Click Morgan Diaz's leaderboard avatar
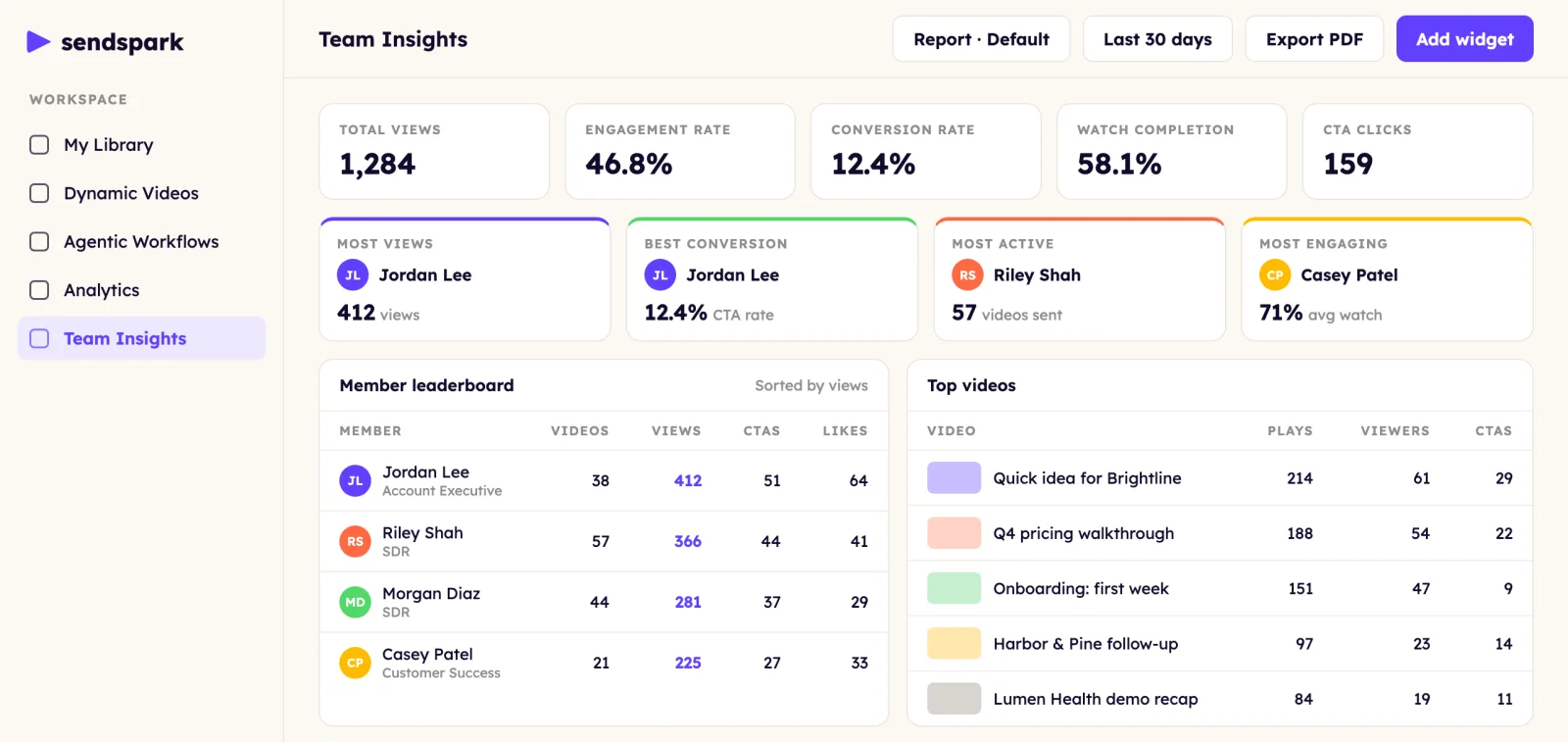This screenshot has height=742, width=1568. (x=355, y=602)
